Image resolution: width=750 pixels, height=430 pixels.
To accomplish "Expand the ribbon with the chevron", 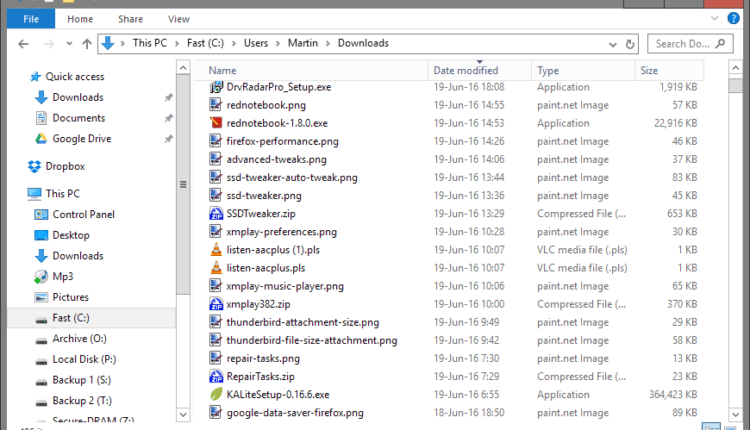I will point(715,19).
